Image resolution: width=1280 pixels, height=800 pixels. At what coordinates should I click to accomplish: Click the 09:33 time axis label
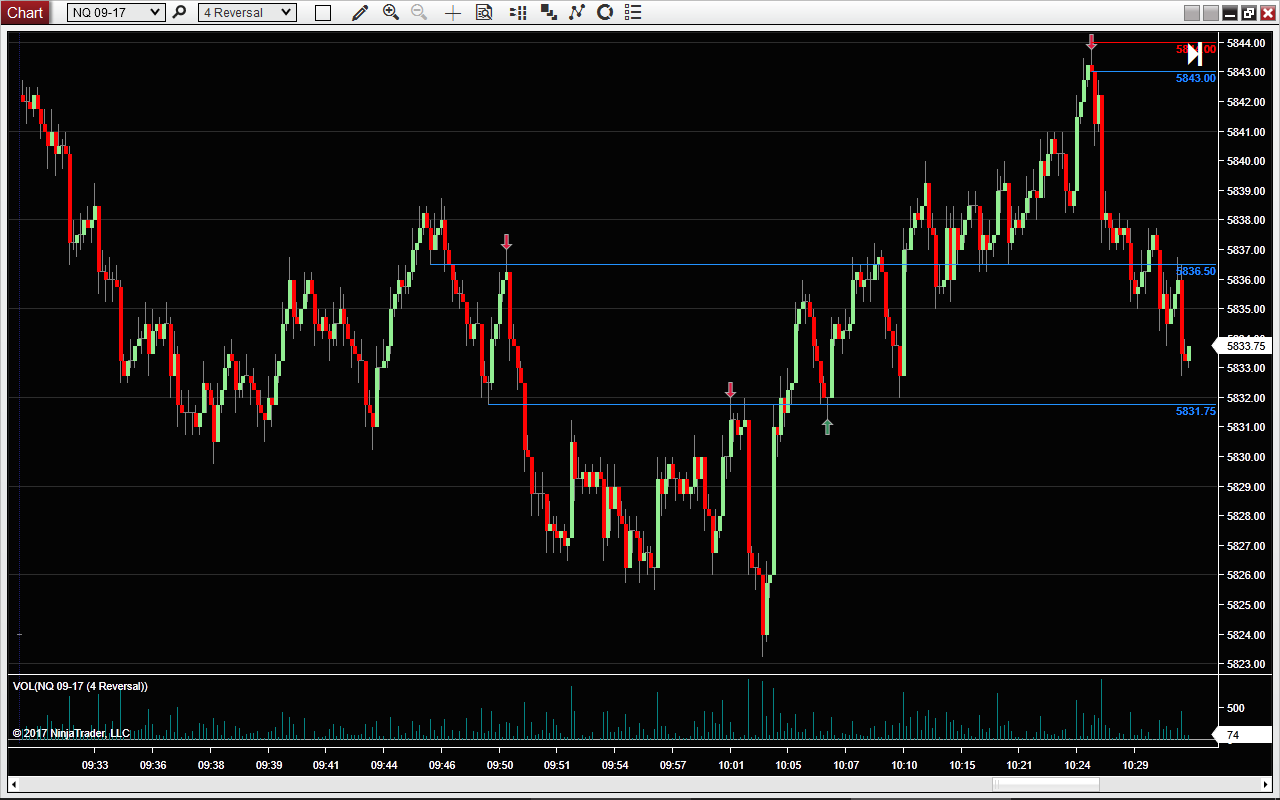tap(95, 765)
